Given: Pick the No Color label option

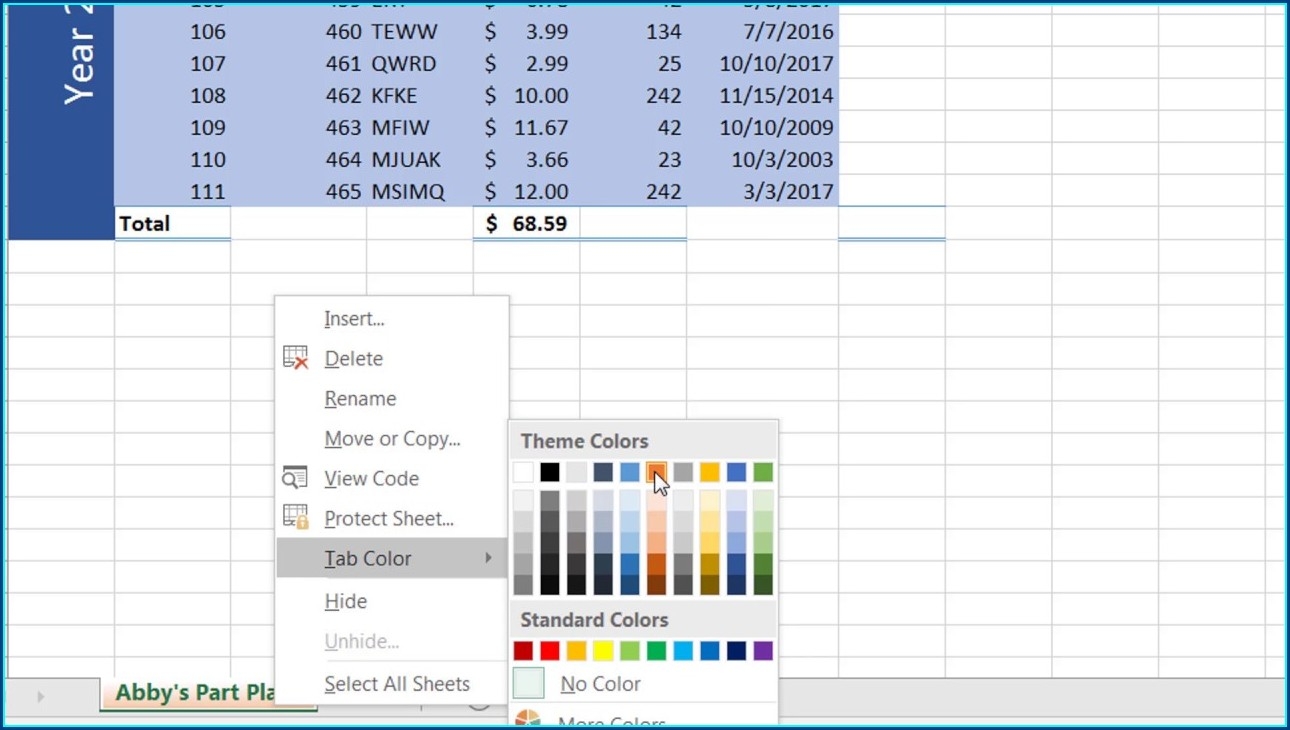Looking at the screenshot, I should (600, 684).
